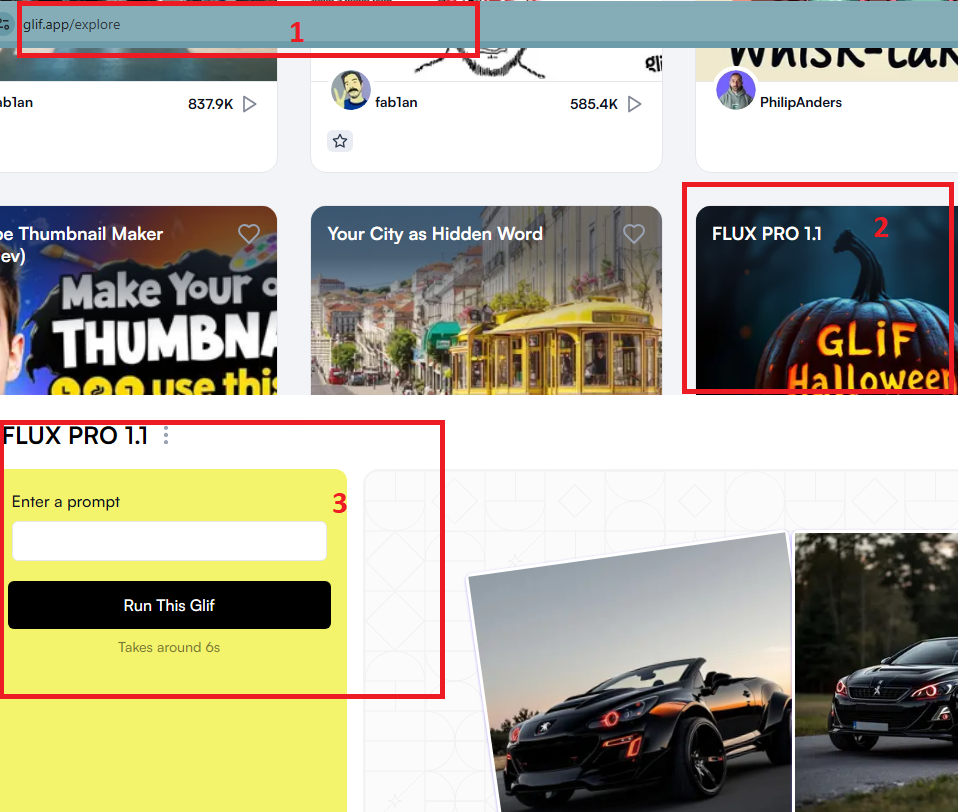Like the Thumbnail Maker card with heart
Image resolution: width=958 pixels, height=812 pixels.
248,234
